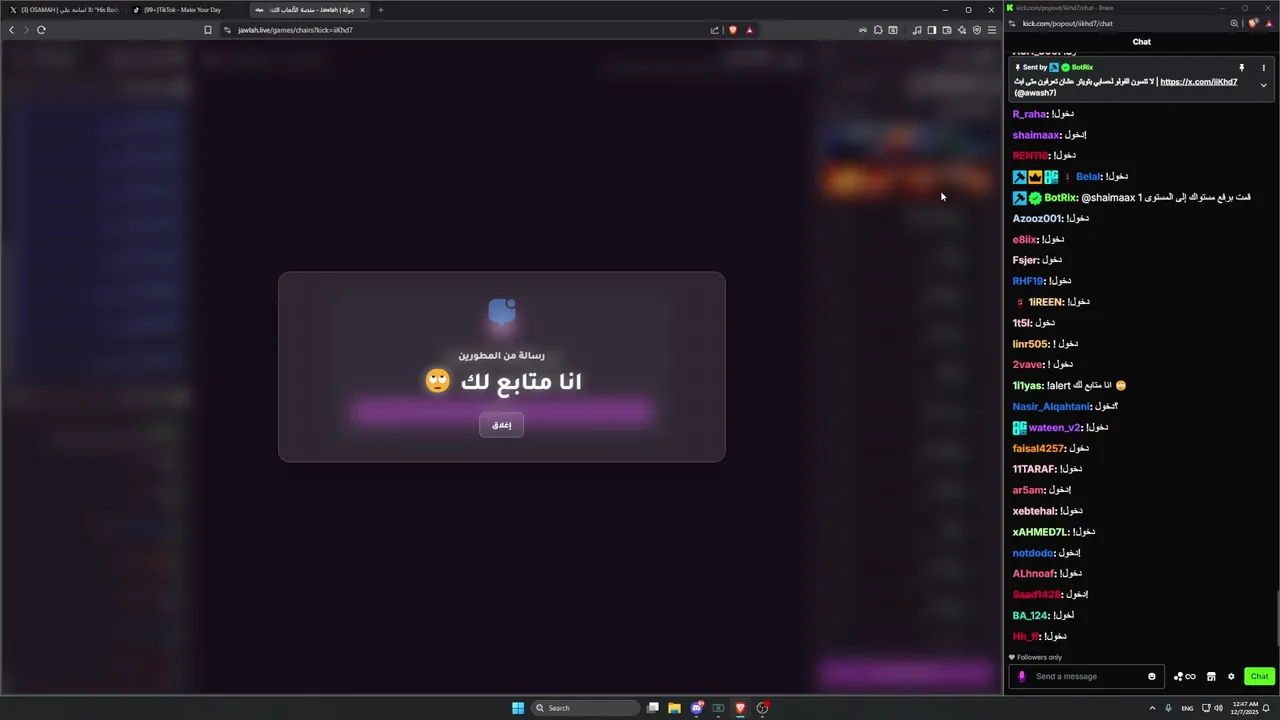Click the taskbar Search box
1280x720 pixels.
point(584,708)
